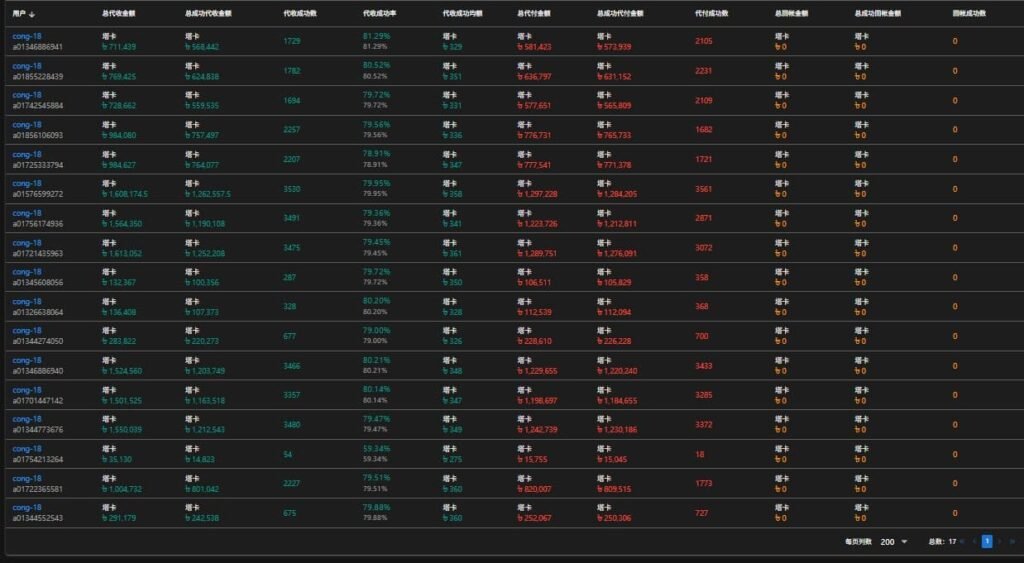This screenshot has height=563, width=1024.
Task: Open cong-18 link for account a01855228439
Action: [27, 66]
